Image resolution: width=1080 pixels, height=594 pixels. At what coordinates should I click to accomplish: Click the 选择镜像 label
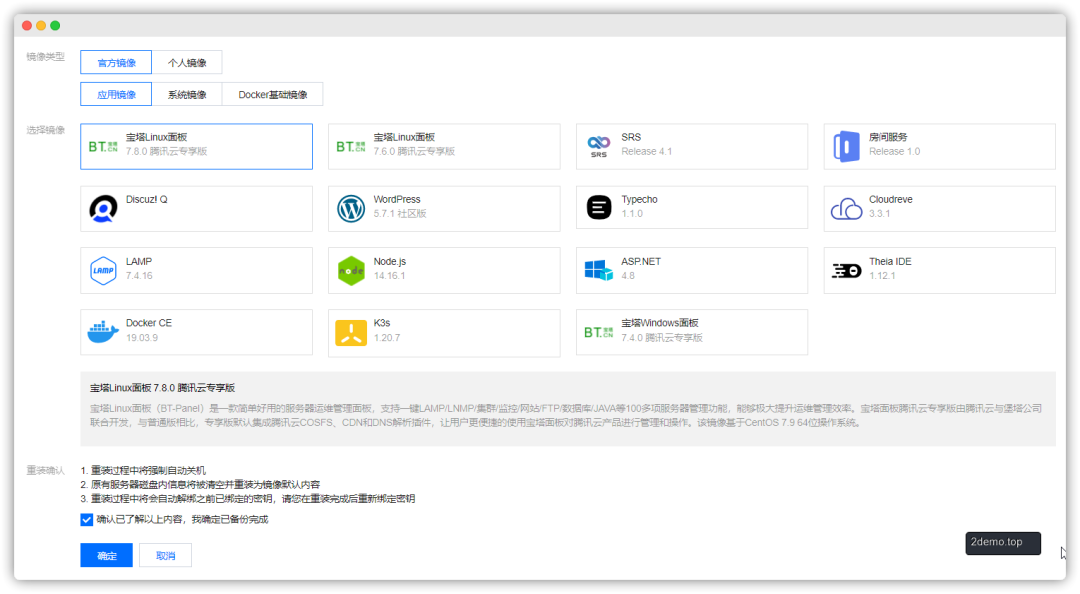tap(45, 130)
